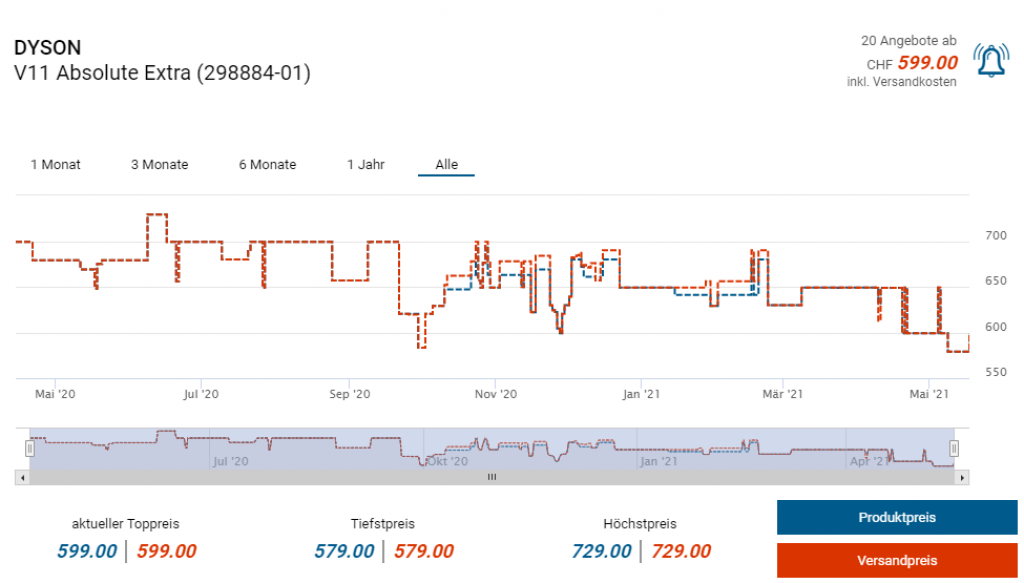Click the CHF 599.00 offer price

[x=926, y=63]
